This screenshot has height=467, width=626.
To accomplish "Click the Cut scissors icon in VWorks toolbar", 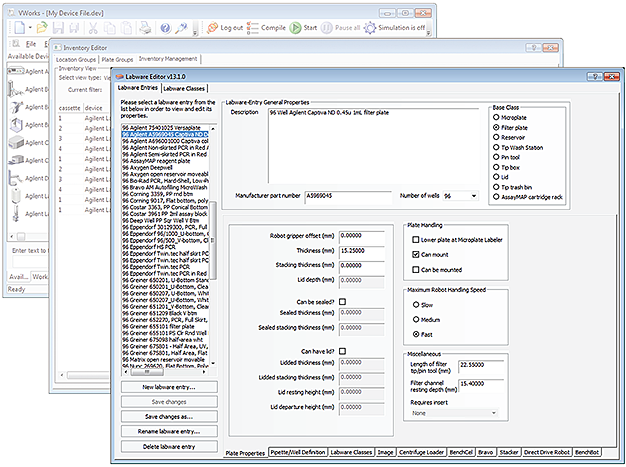I will click(93, 28).
